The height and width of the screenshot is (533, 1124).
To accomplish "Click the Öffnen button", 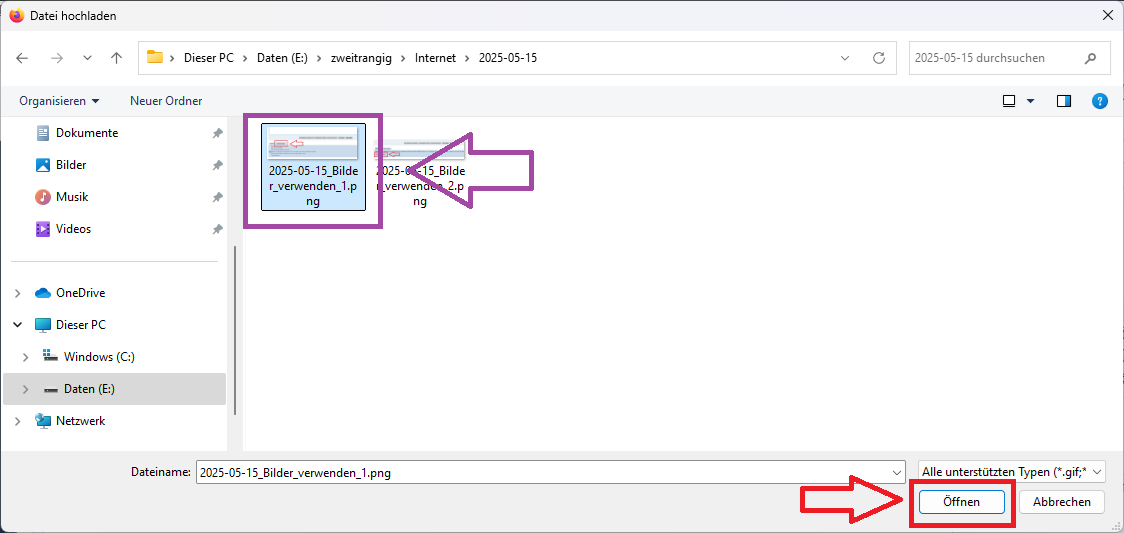I will tap(961, 502).
